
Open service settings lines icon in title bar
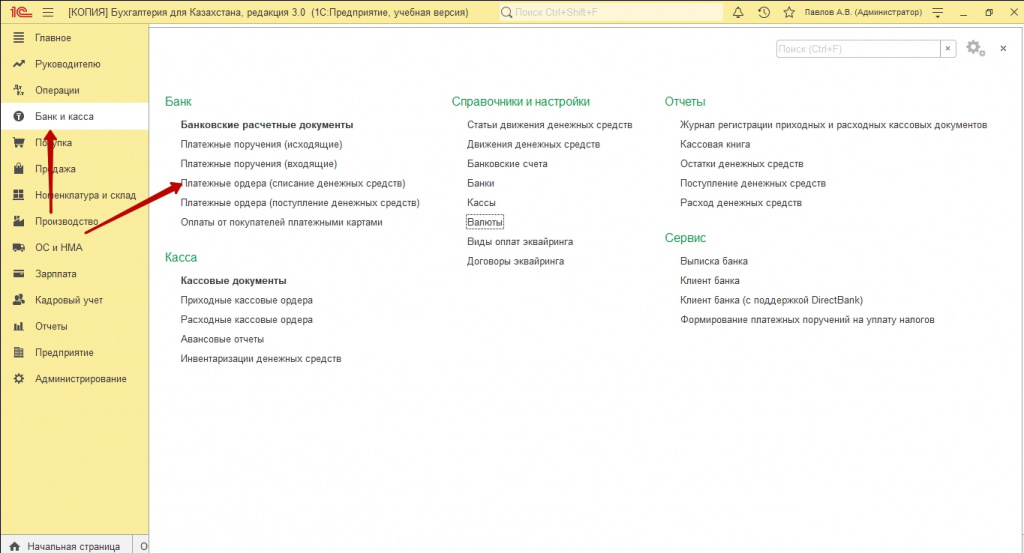coord(938,12)
